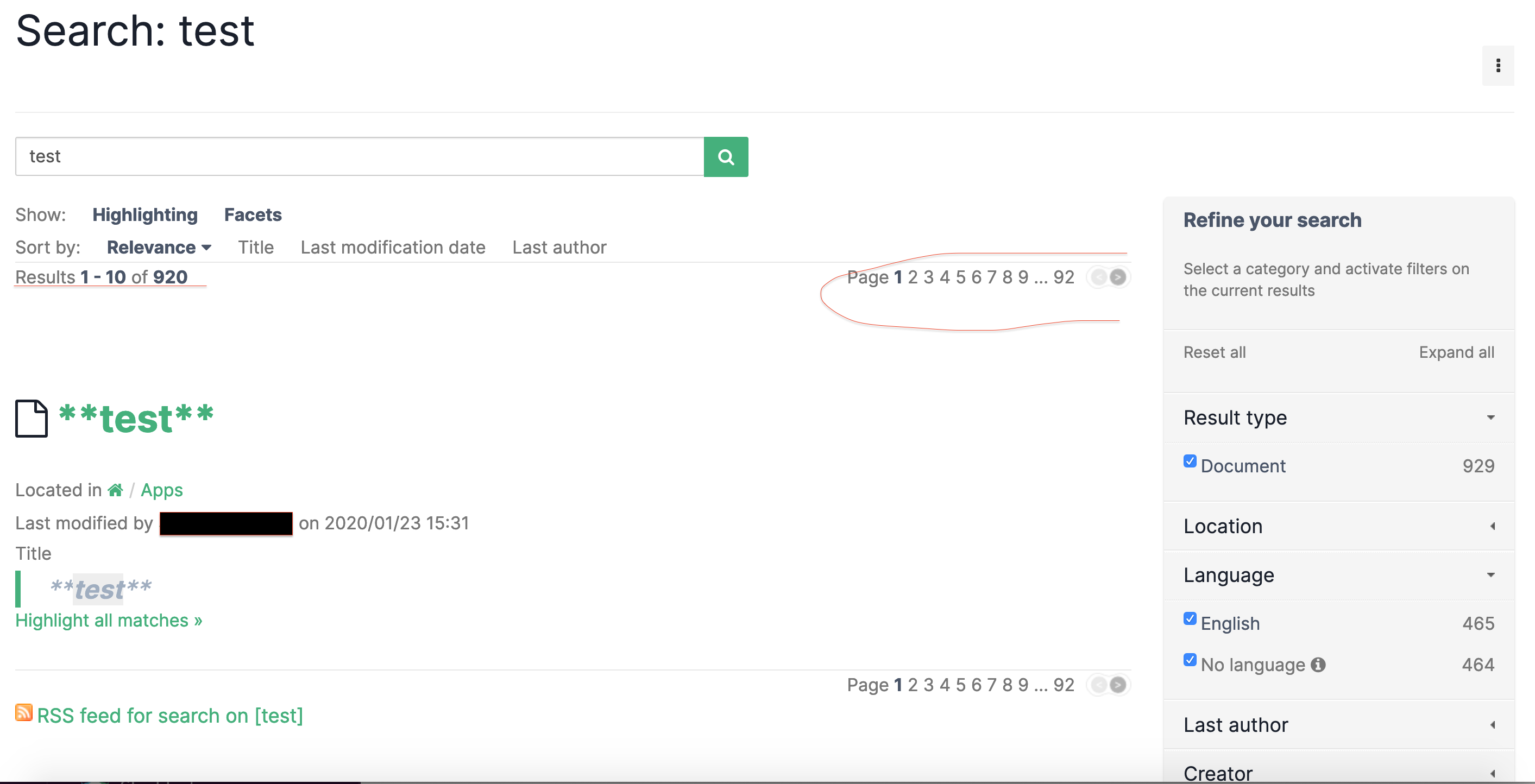Click the forward pagination arrow icon
Viewport: 1535px width, 784px height.
tap(1119, 277)
